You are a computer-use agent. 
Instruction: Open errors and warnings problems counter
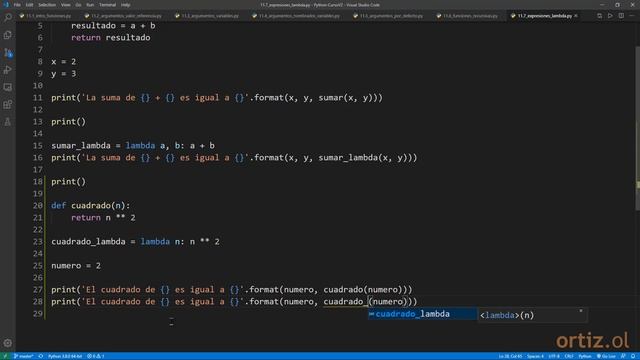[x=96, y=356]
